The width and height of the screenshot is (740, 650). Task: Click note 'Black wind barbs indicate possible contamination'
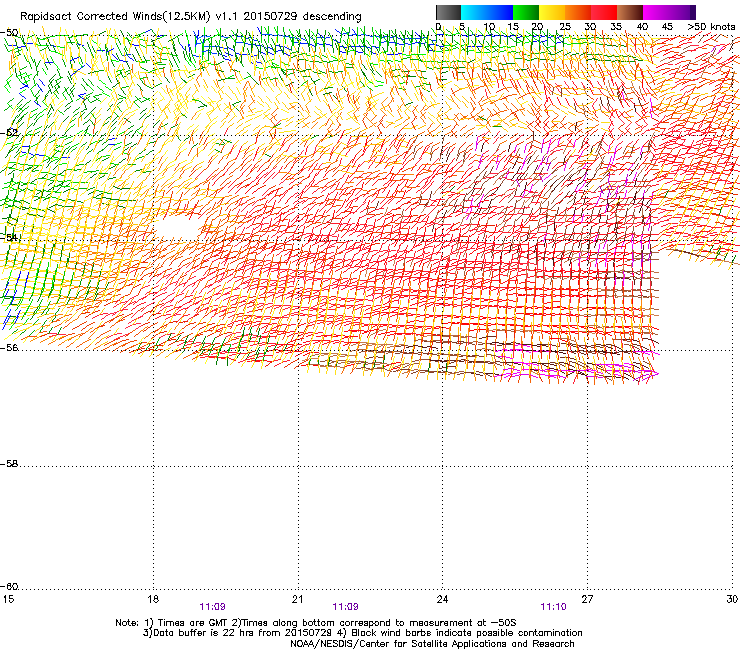click(x=467, y=633)
